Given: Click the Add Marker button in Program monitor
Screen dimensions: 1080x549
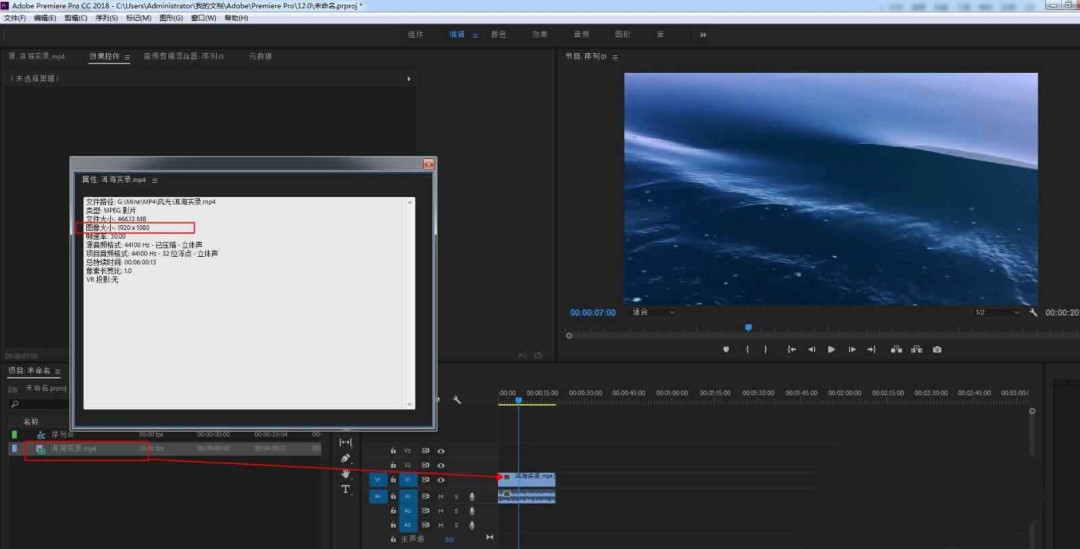Looking at the screenshot, I should point(726,349).
